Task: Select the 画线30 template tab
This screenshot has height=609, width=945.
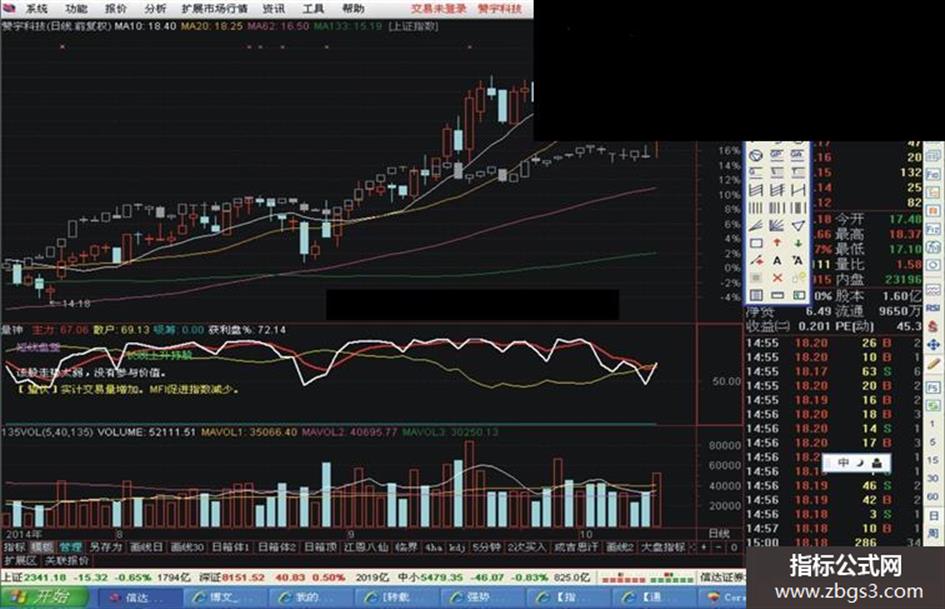Action: pyautogui.click(x=187, y=547)
